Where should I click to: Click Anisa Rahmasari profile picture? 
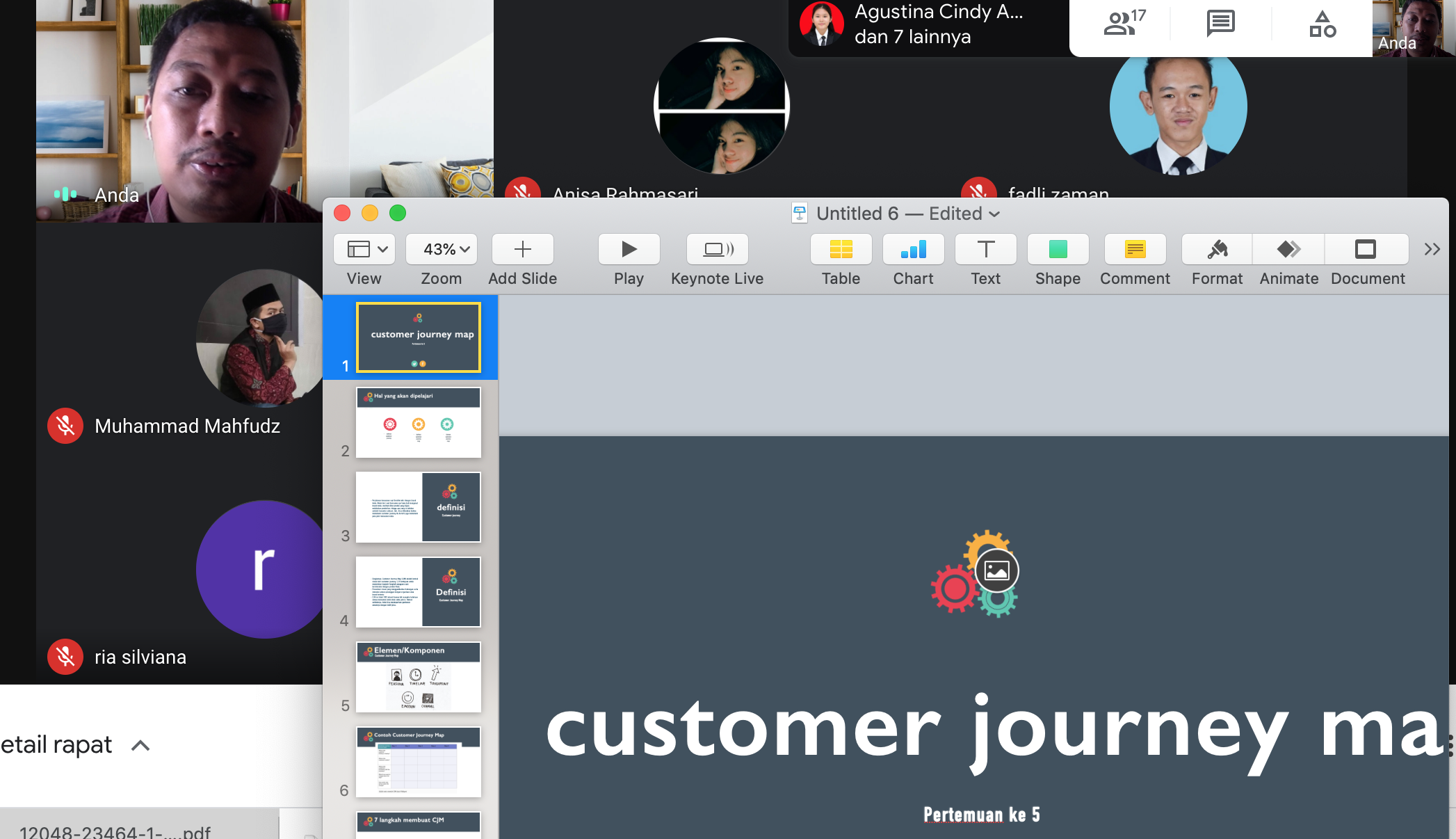[722, 106]
